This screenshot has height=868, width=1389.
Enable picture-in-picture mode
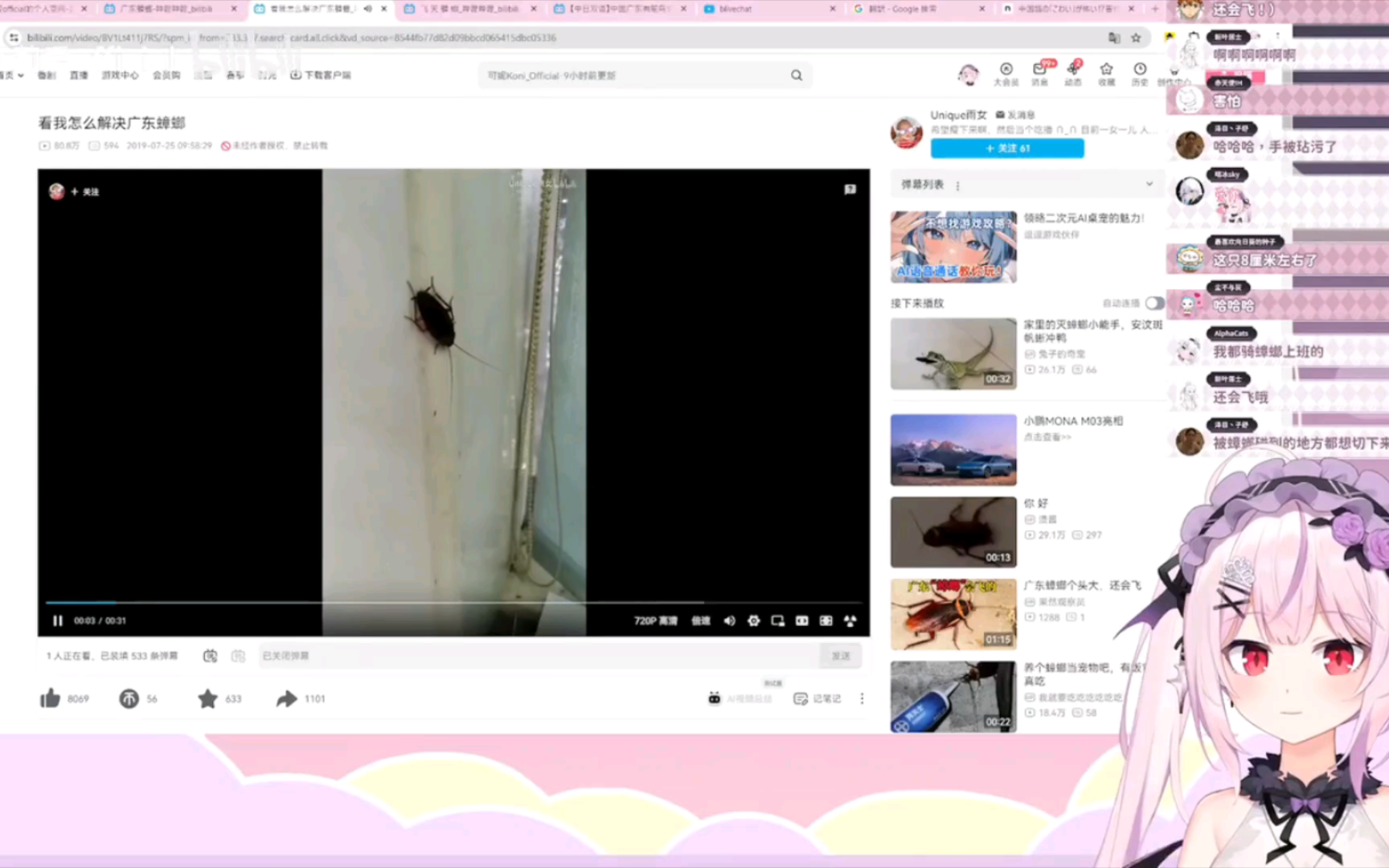click(x=777, y=621)
